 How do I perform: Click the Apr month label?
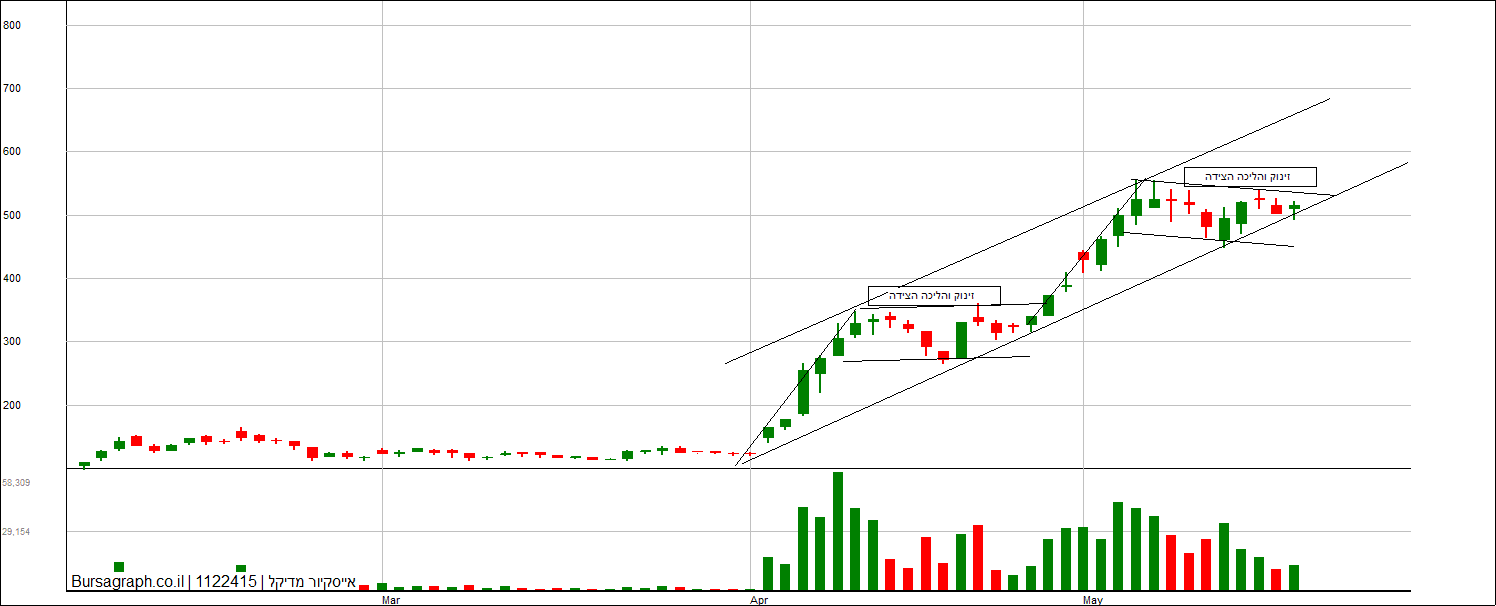pos(759,600)
